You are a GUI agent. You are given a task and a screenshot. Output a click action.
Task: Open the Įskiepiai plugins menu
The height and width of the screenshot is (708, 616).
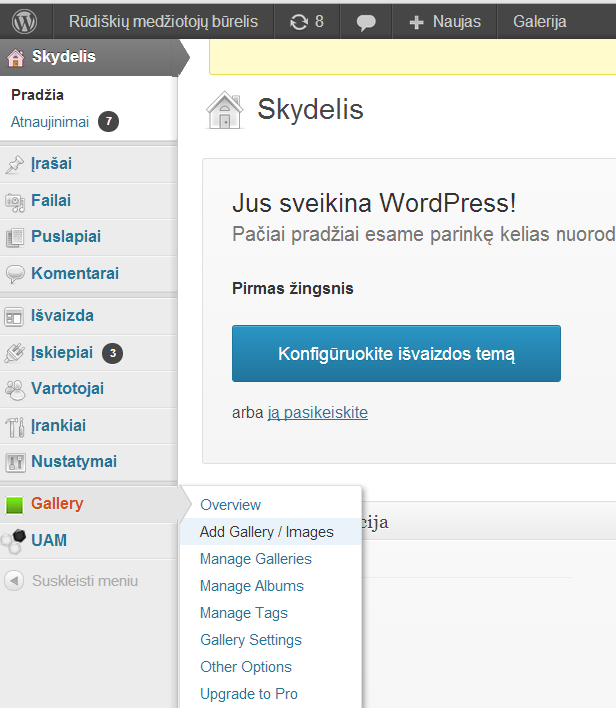pos(62,352)
